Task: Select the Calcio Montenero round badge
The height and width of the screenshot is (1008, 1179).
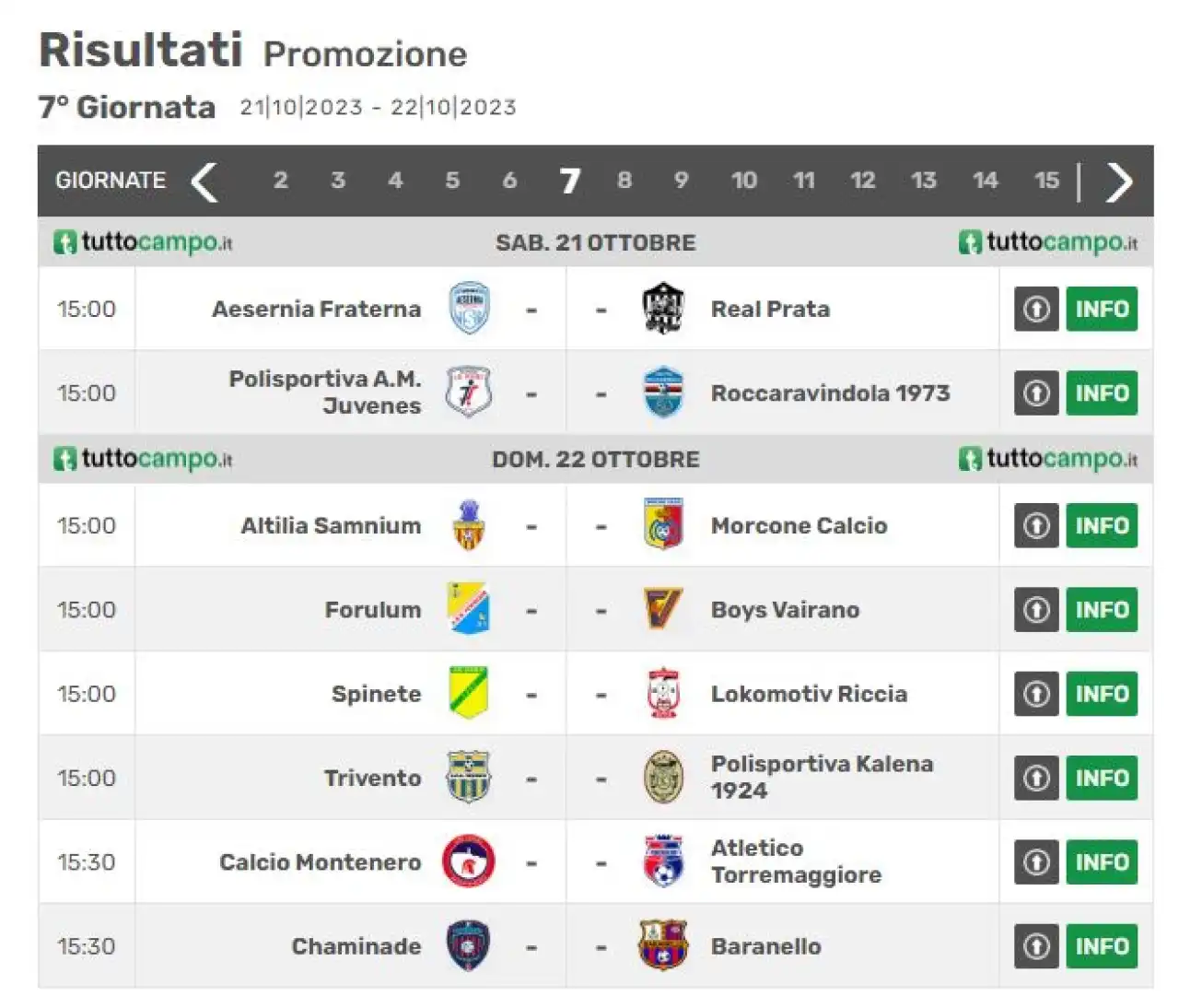Action: (x=469, y=861)
